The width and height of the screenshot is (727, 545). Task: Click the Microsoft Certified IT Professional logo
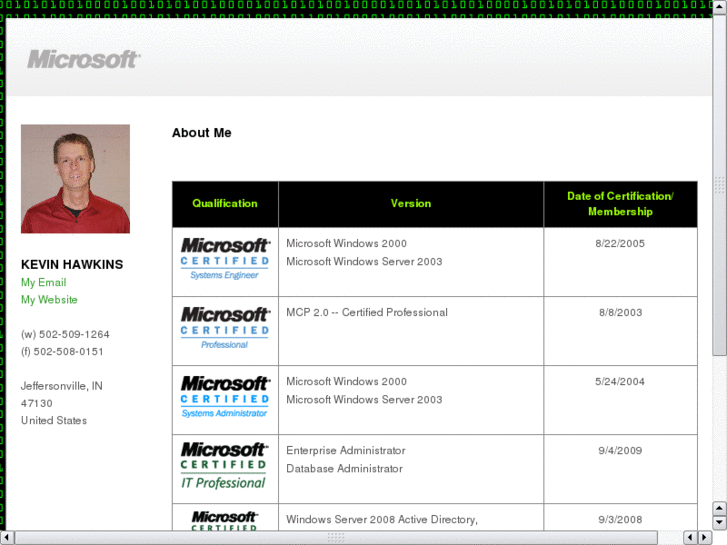(x=223, y=466)
